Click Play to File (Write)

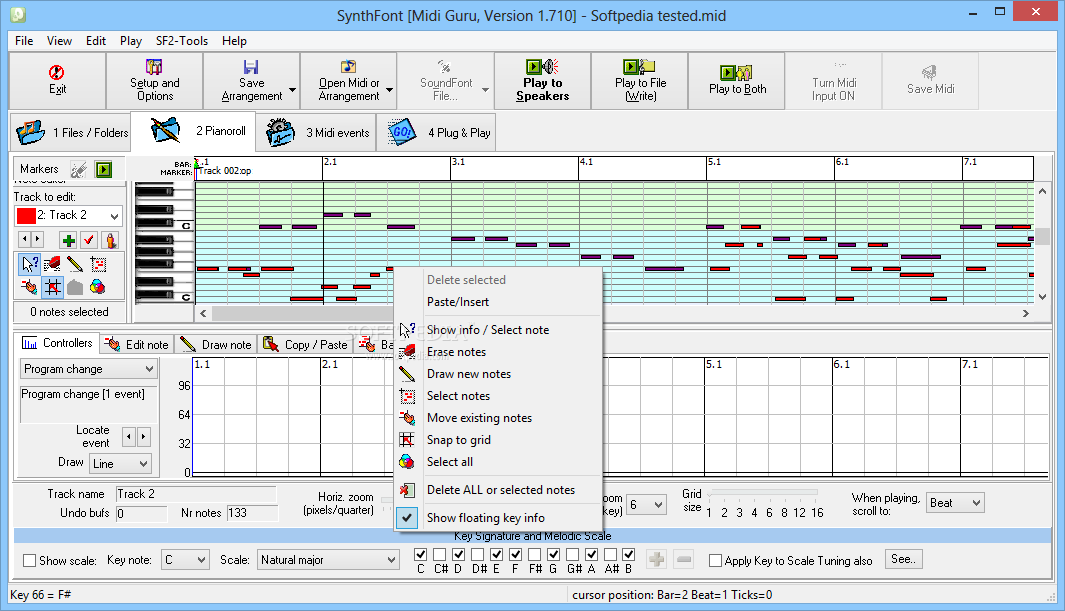tap(640, 80)
